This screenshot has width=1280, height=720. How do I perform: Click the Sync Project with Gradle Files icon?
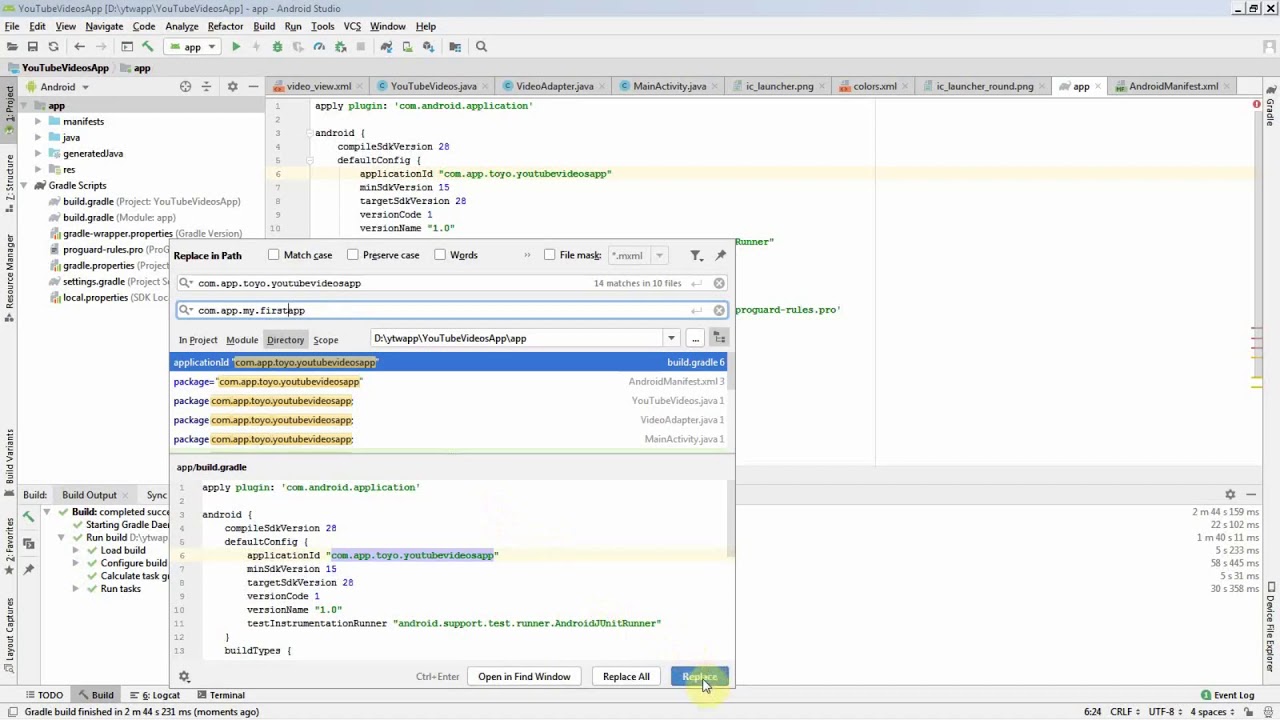(387, 46)
